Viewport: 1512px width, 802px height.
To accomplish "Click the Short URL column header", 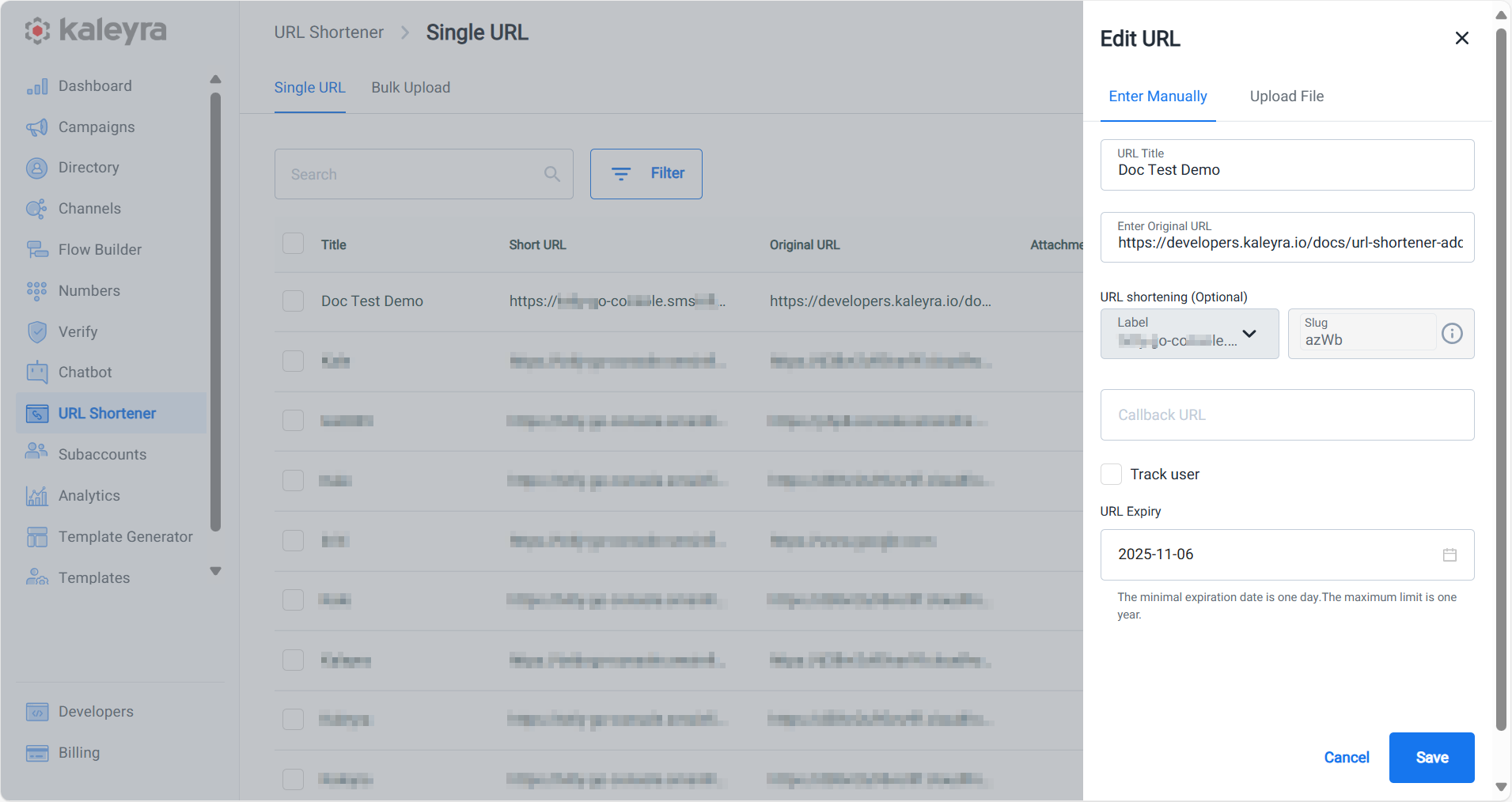I will coord(537,245).
